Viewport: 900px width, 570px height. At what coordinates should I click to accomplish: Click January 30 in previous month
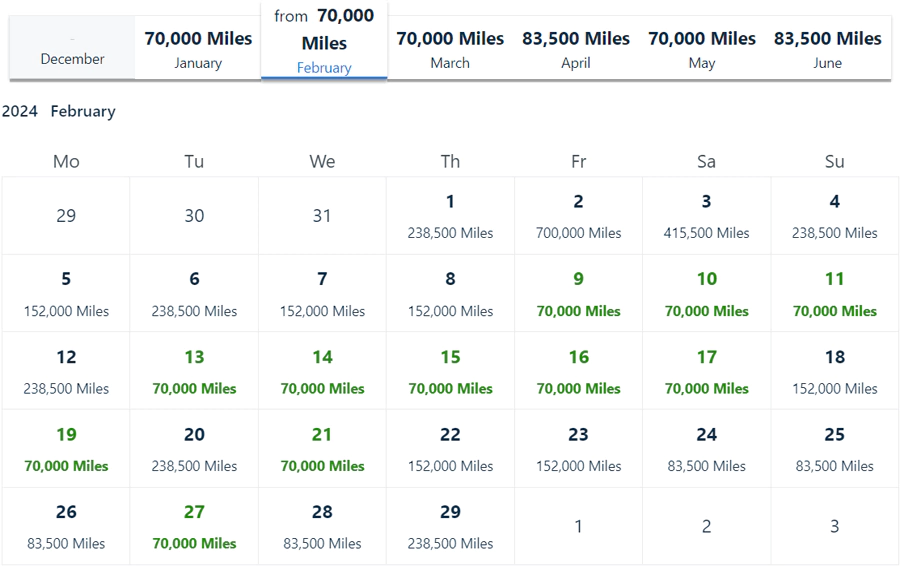click(x=194, y=216)
